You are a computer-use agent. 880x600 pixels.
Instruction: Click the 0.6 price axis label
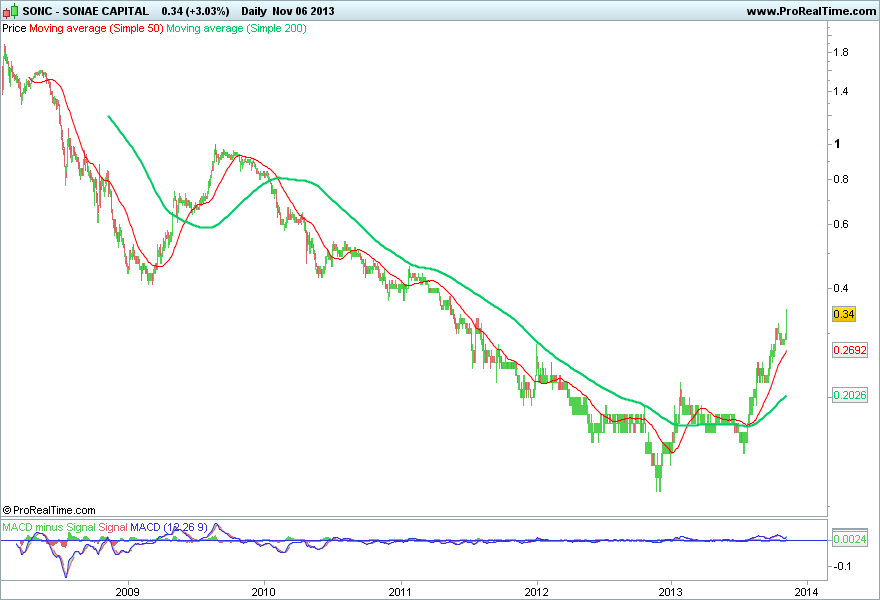tap(841, 224)
